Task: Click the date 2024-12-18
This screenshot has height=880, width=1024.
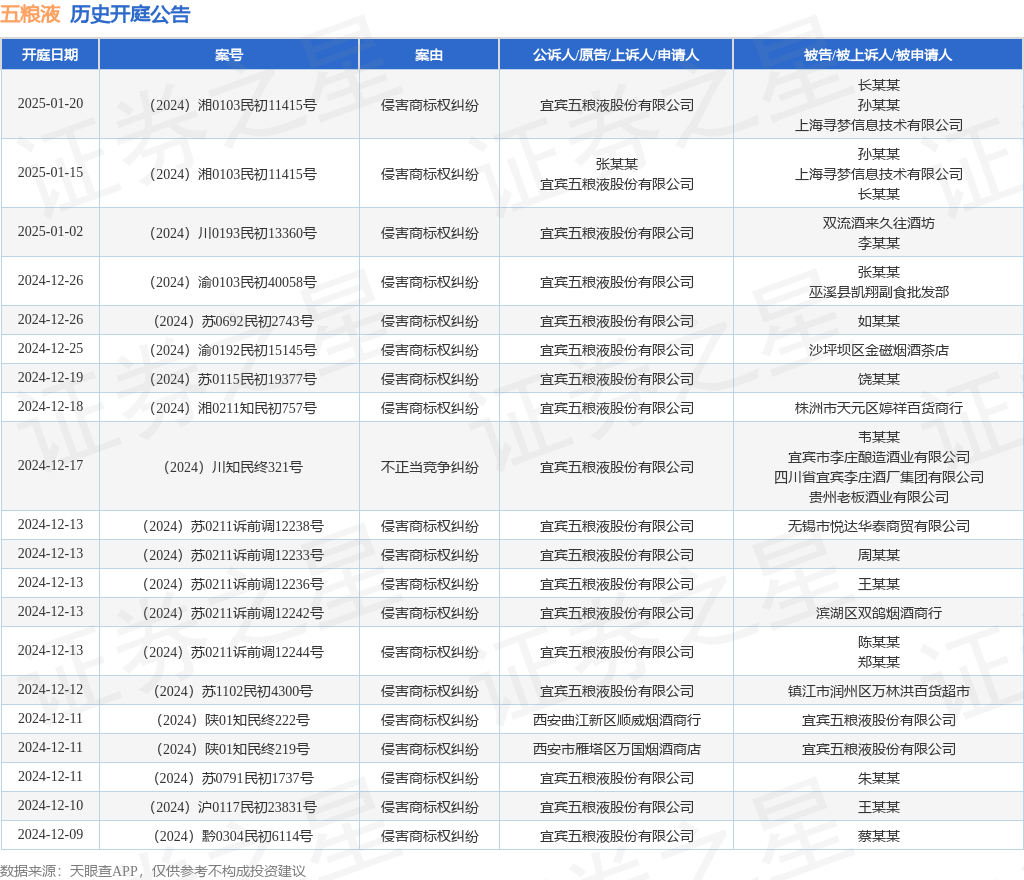Action: (50, 407)
